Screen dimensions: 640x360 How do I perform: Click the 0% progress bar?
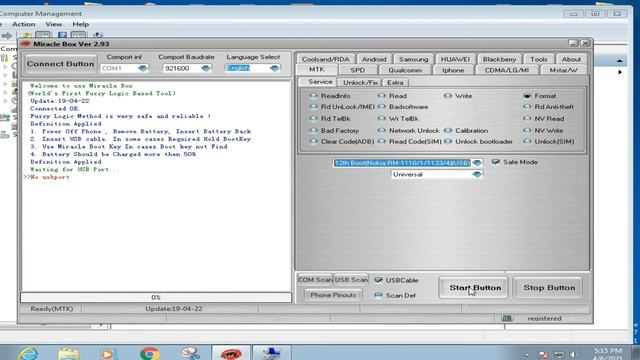156,297
